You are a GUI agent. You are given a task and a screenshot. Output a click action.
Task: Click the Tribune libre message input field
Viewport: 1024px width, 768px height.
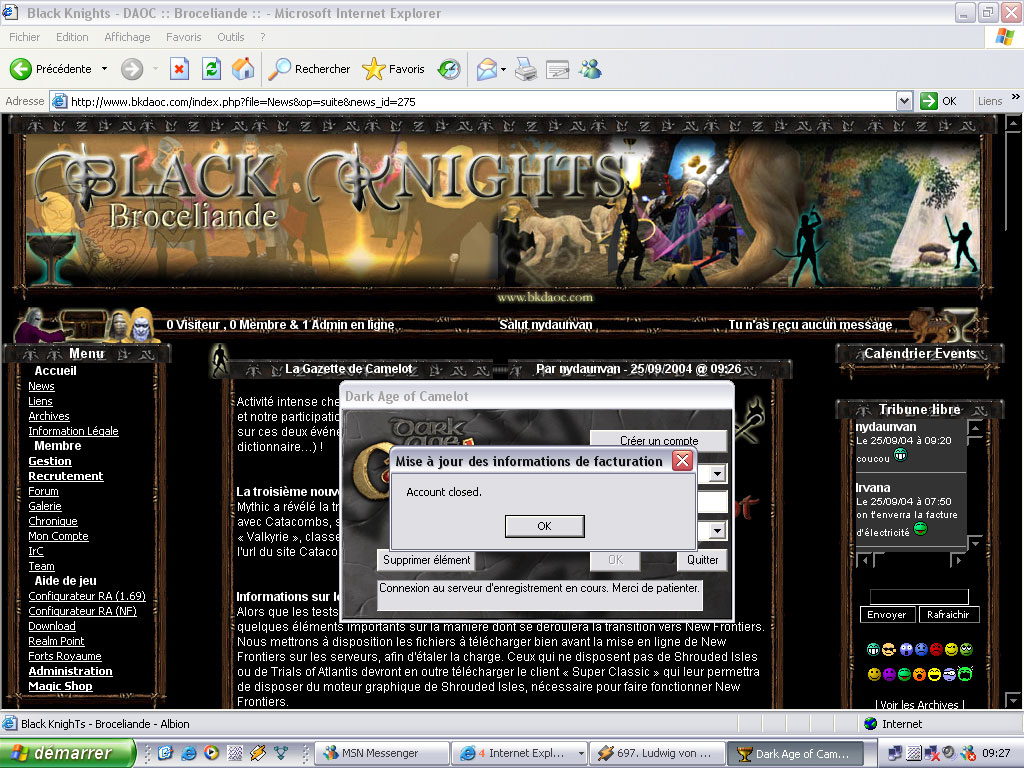point(919,596)
